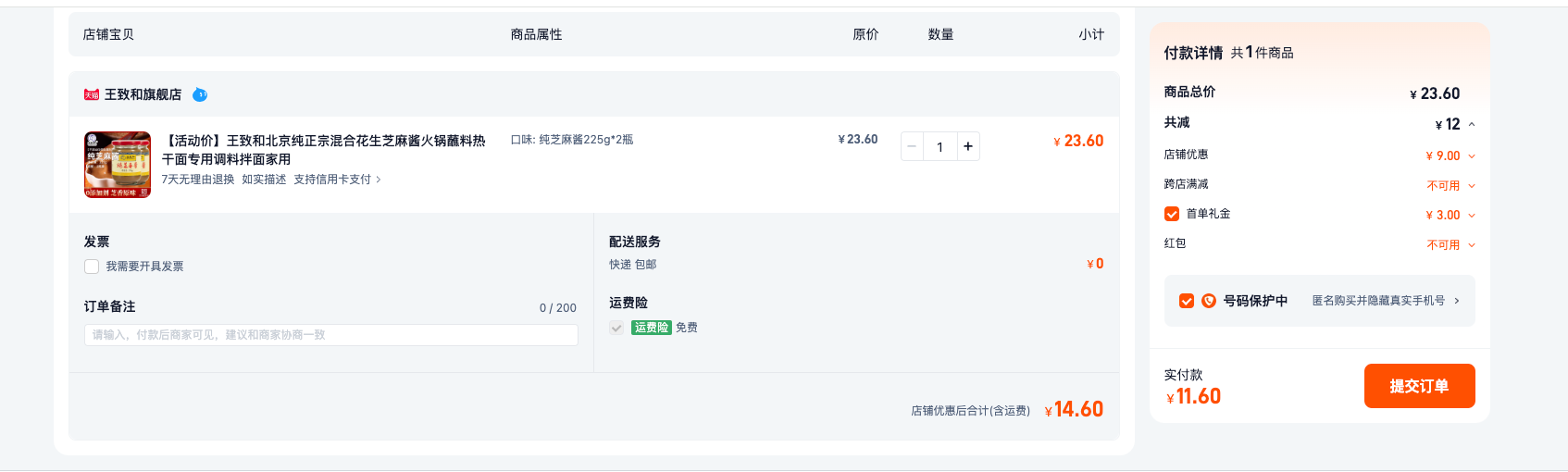Increase quantity with the plus button
This screenshot has height=472, width=1568.
[968, 146]
